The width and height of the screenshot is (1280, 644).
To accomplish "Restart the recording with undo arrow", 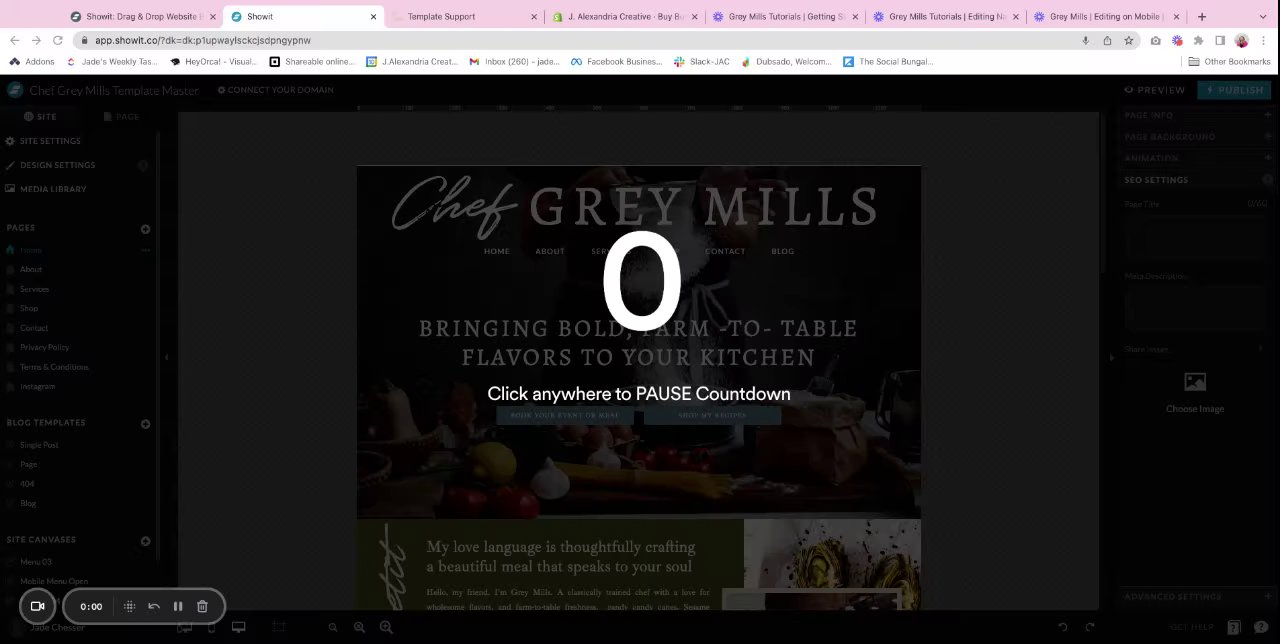I will [154, 606].
